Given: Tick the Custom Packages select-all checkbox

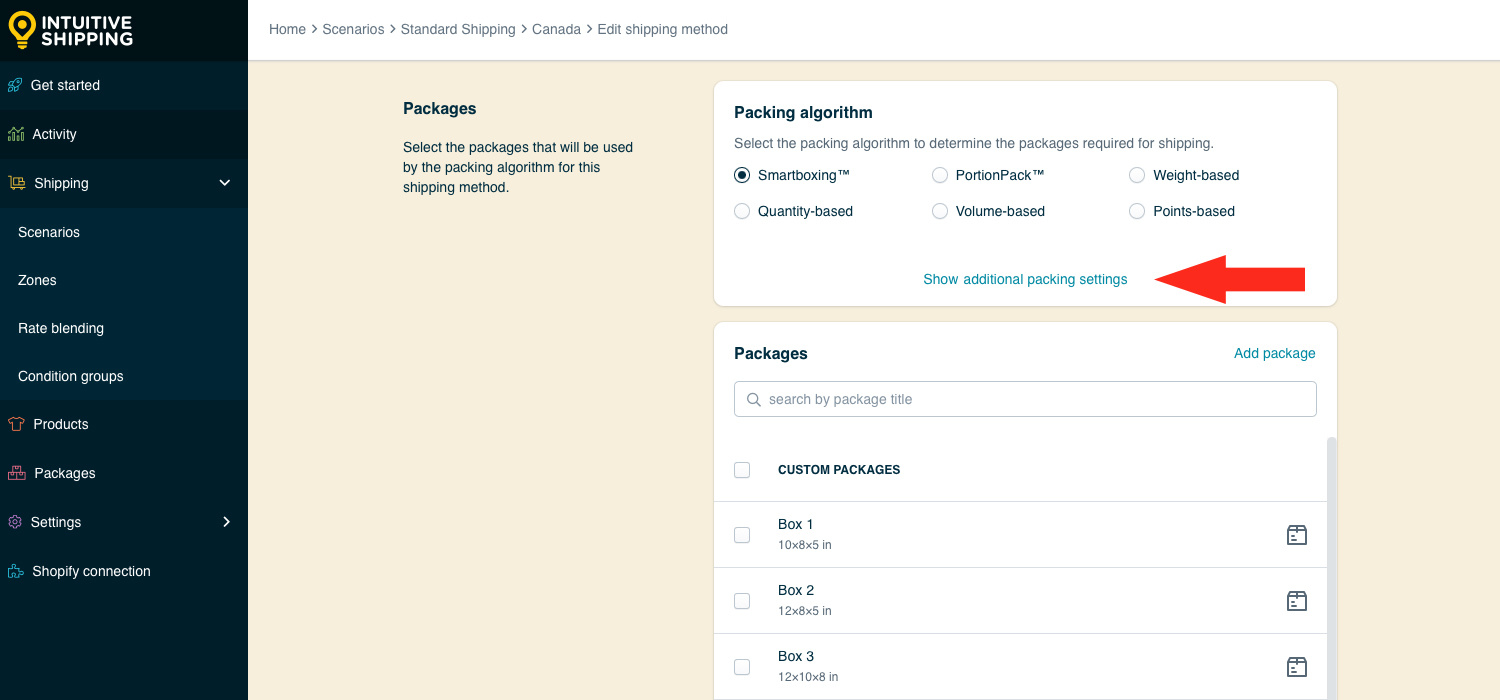Looking at the screenshot, I should tap(742, 470).
